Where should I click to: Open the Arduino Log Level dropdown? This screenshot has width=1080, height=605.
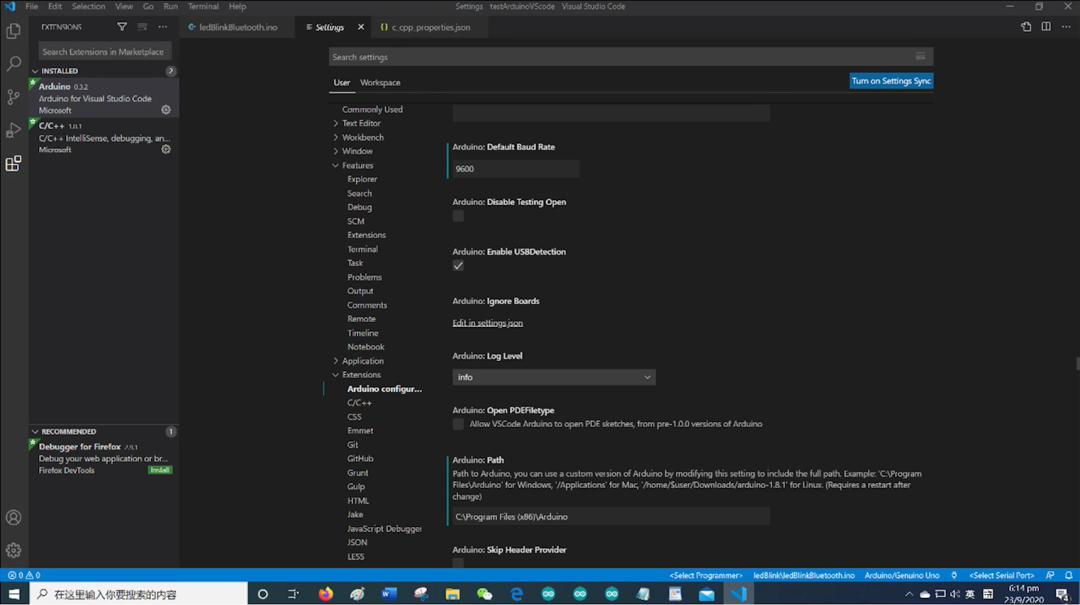click(553, 376)
